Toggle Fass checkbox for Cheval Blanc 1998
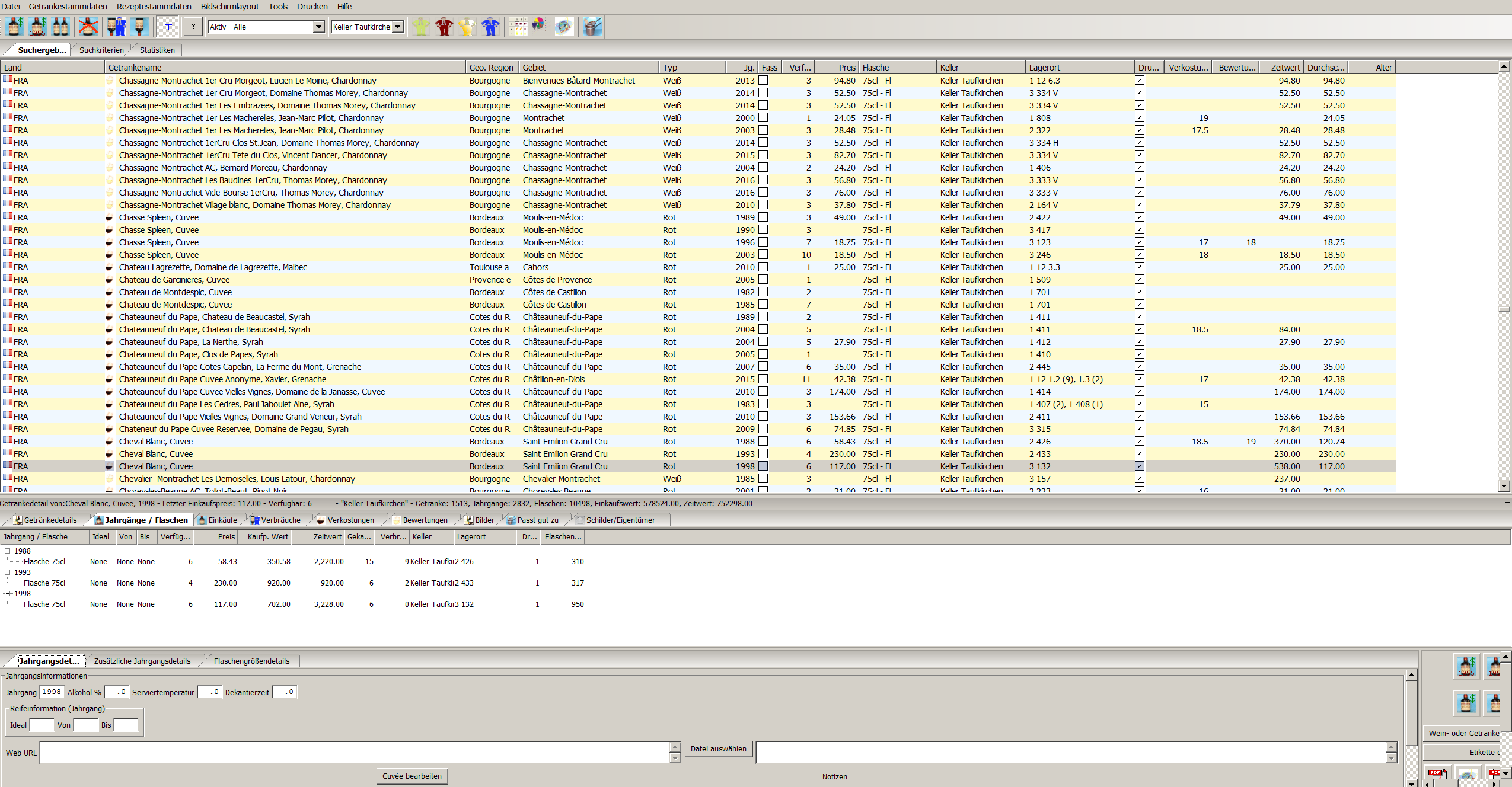Screen dimensions: 1512x787 pos(763,466)
